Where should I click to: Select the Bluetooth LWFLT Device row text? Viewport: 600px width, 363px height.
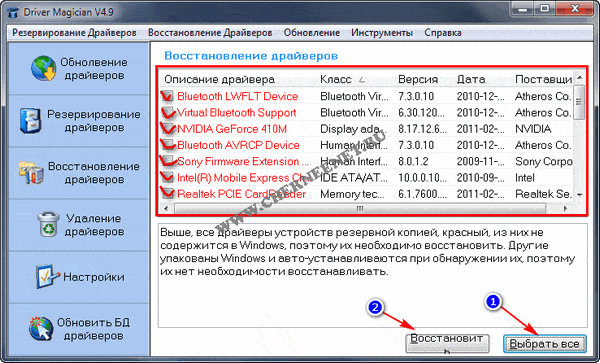point(237,96)
